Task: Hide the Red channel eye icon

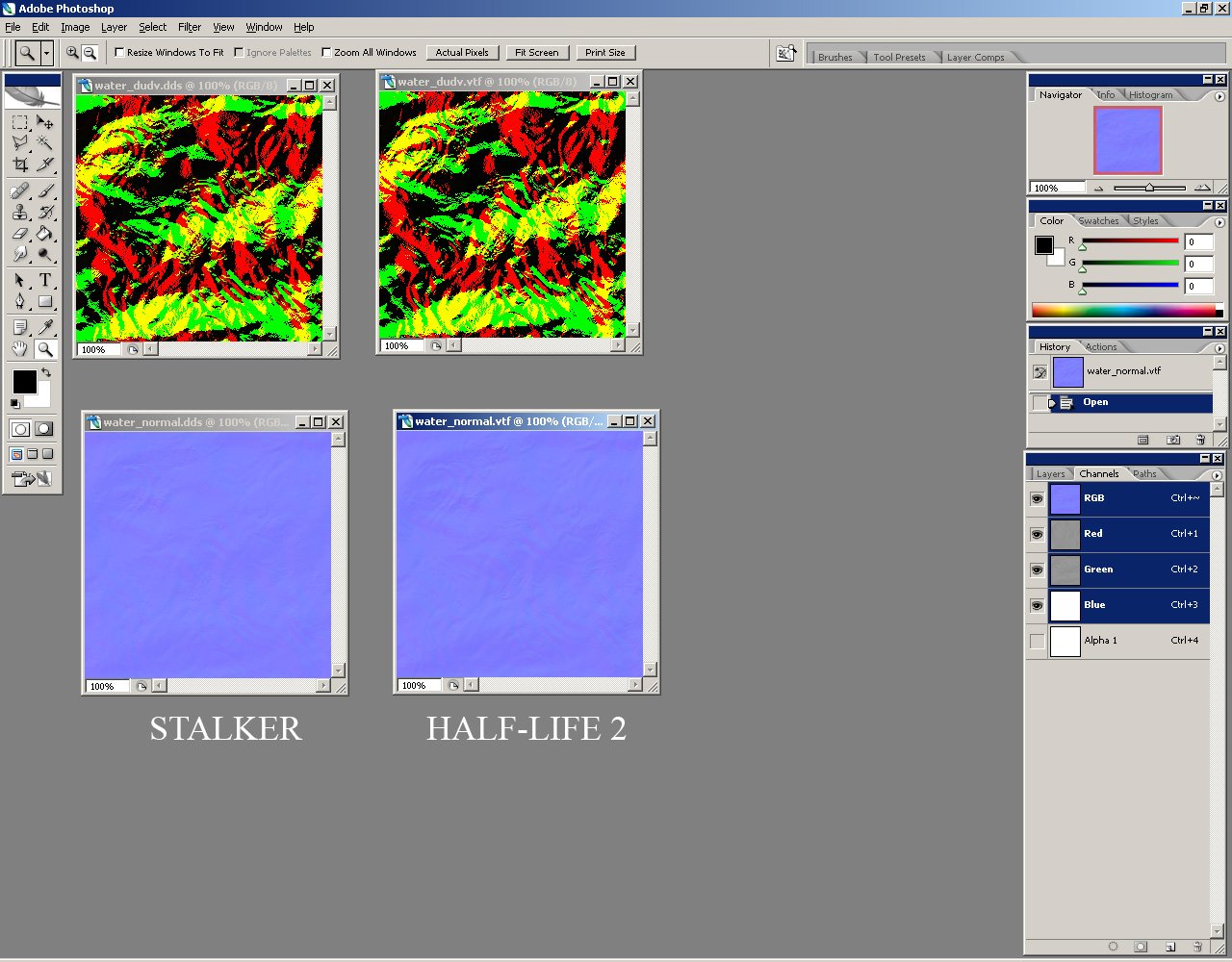Action: click(1037, 534)
